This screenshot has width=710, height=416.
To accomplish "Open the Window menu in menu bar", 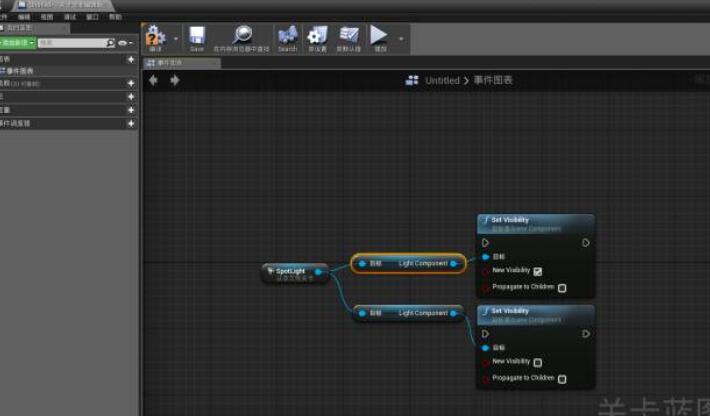I will click(93, 17).
